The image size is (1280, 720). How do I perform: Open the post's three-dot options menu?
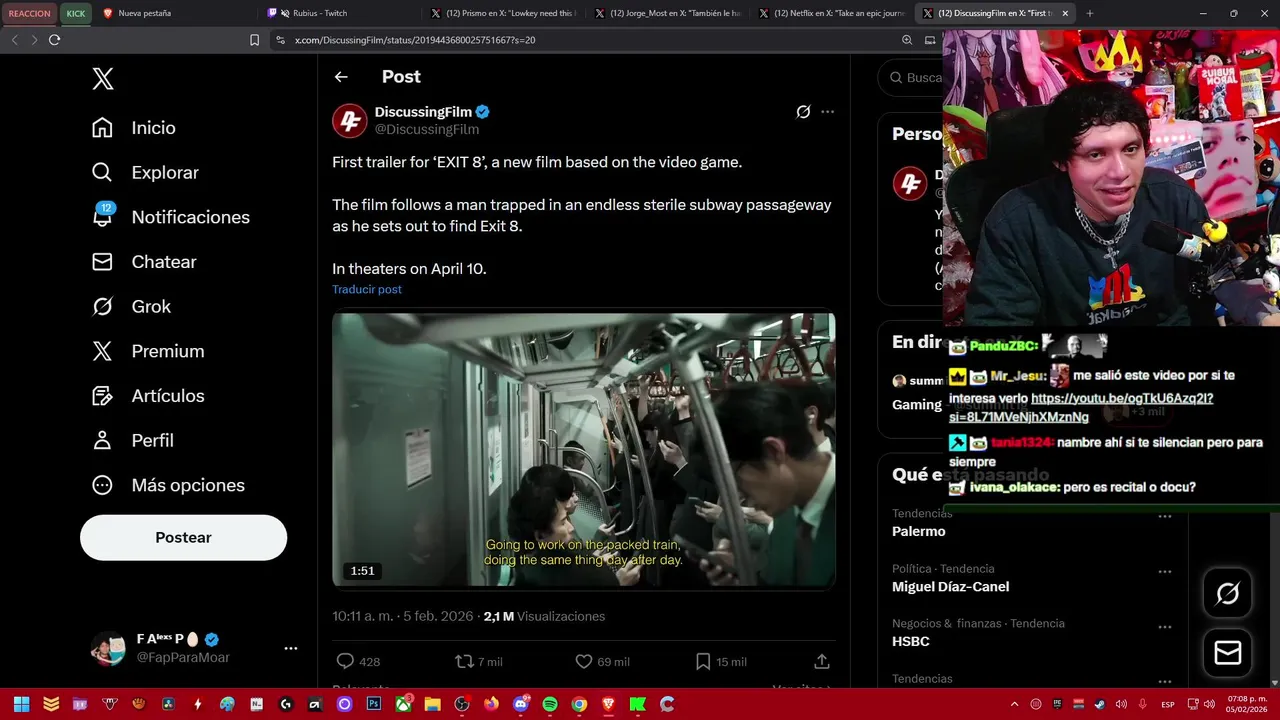pyautogui.click(x=827, y=112)
